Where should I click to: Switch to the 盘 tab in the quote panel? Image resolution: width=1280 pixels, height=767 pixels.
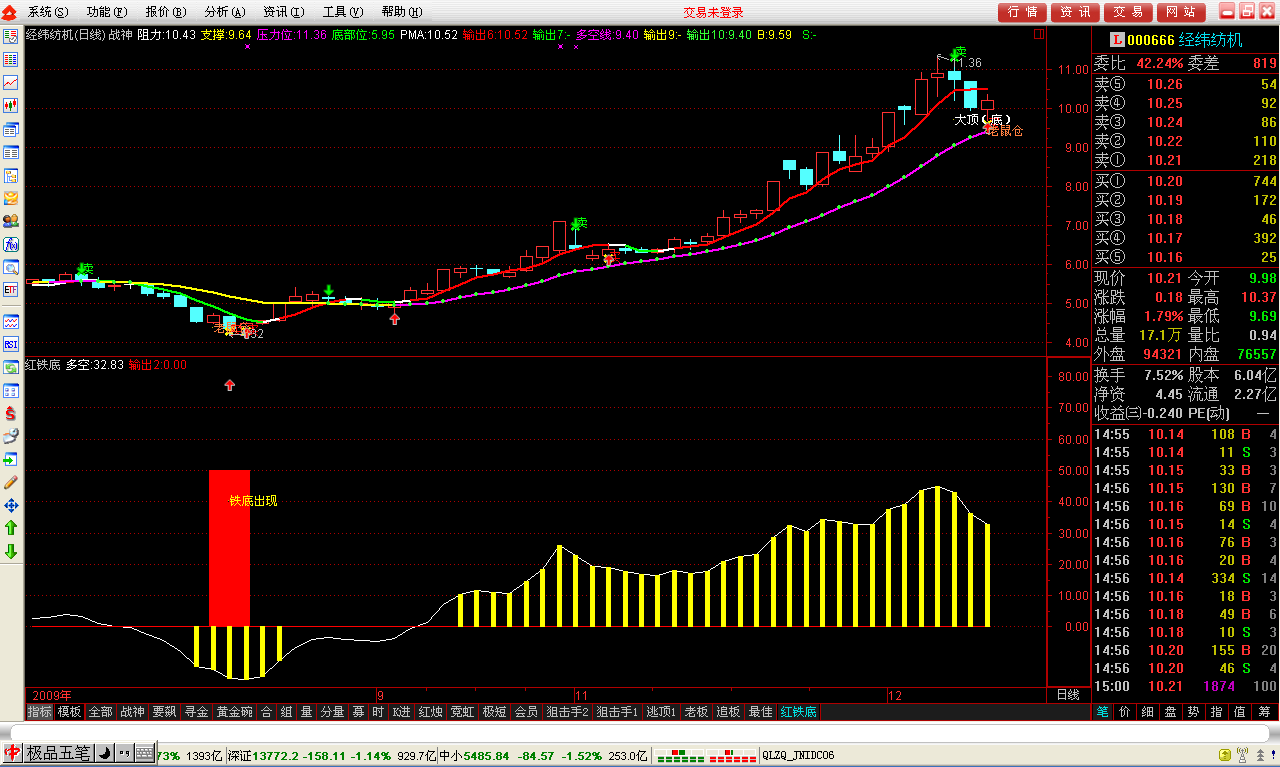(x=1170, y=712)
